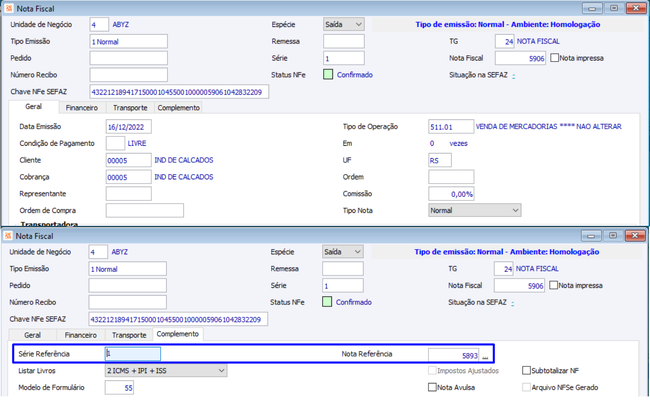Select Transporte tab in lower window
This screenshot has width=650, height=400.
129,335
